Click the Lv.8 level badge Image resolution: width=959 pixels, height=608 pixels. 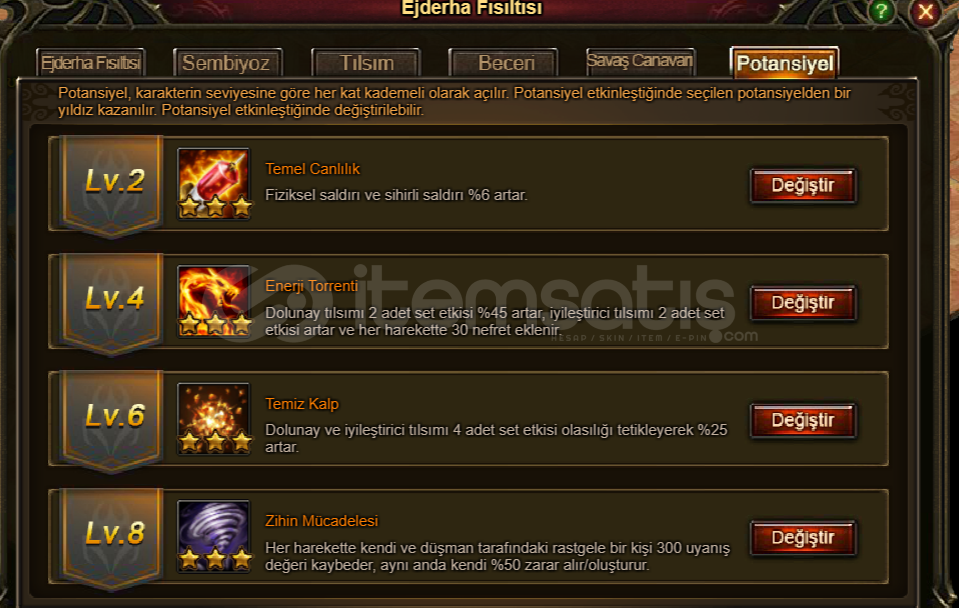pos(113,538)
